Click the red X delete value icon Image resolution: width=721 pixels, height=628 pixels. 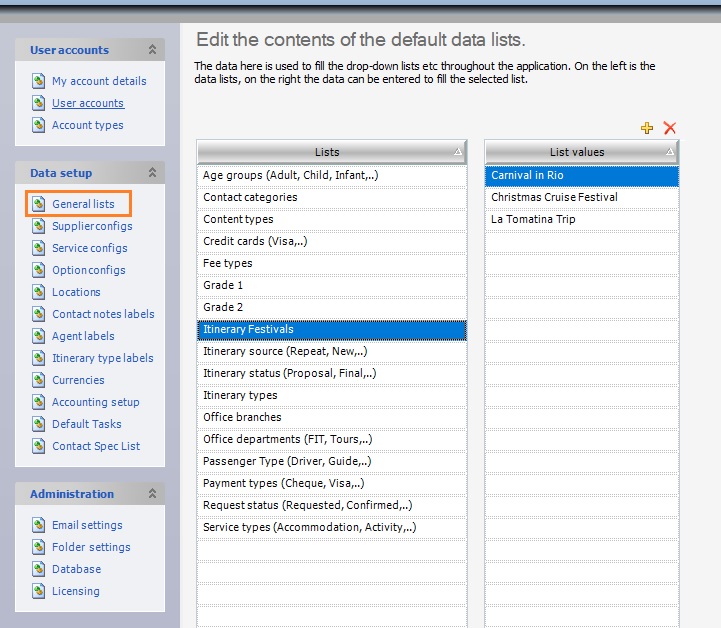(670, 128)
